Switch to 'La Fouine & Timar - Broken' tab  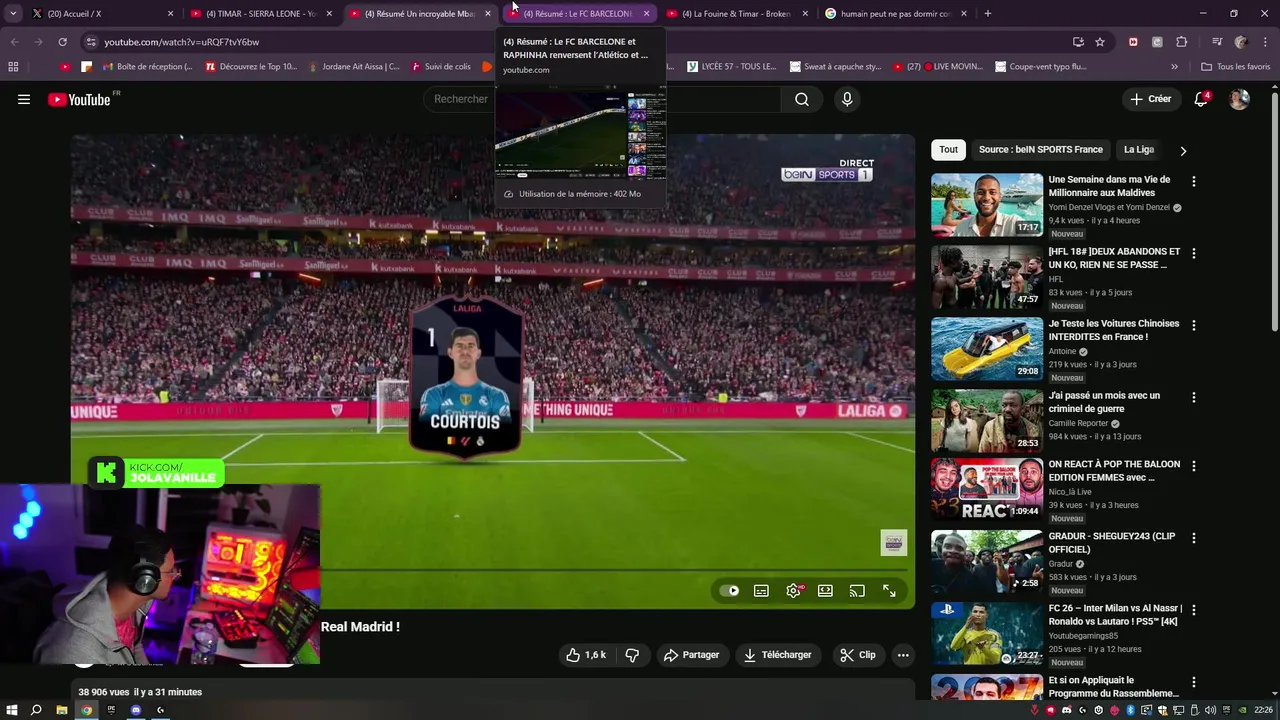click(x=738, y=14)
